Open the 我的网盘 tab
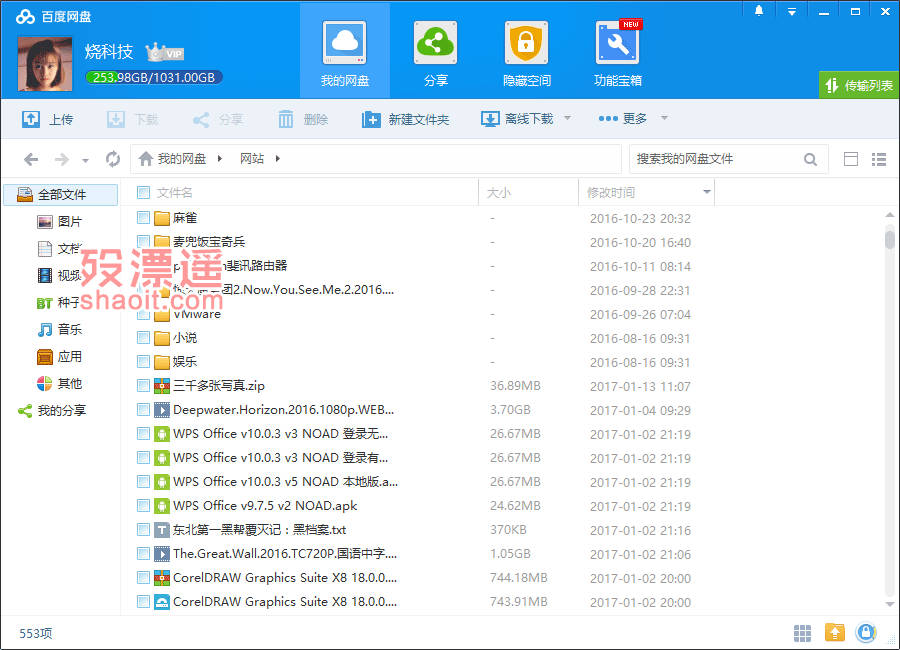Image resolution: width=900 pixels, height=650 pixels. [x=344, y=52]
